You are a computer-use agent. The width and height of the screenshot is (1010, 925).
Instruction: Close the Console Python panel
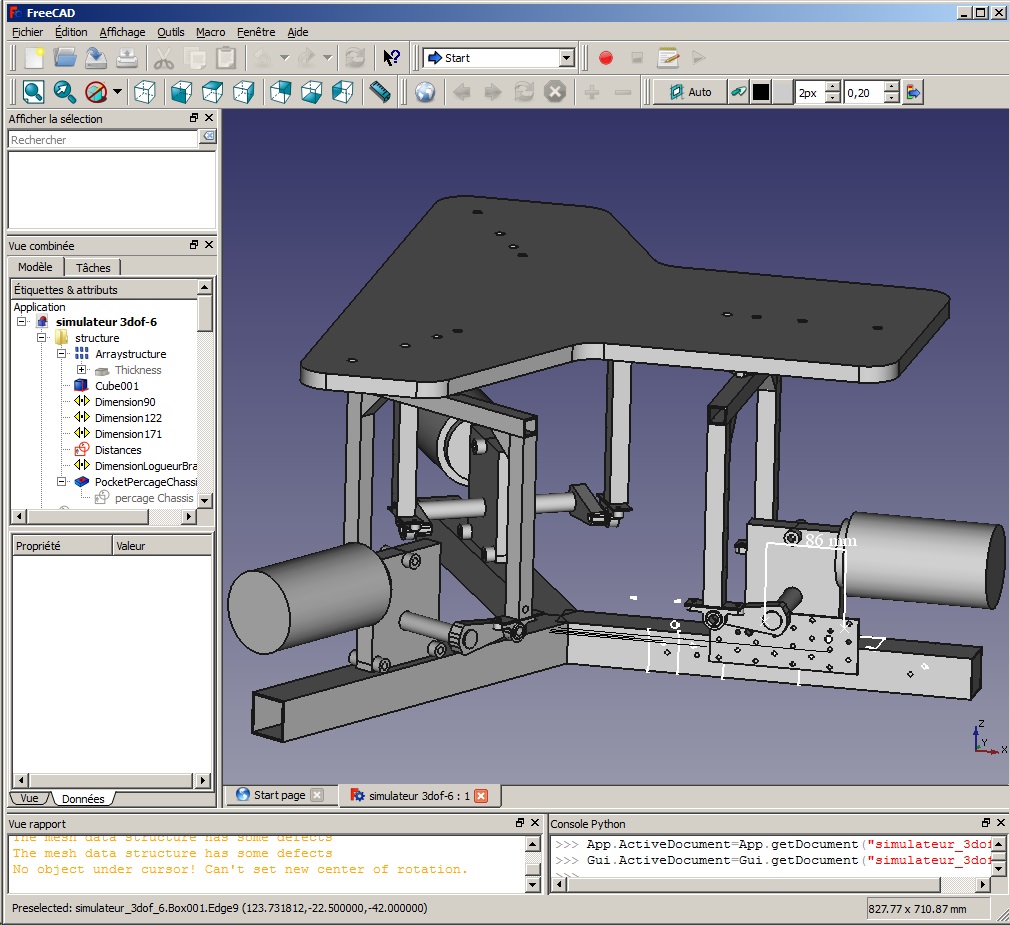click(x=1000, y=823)
